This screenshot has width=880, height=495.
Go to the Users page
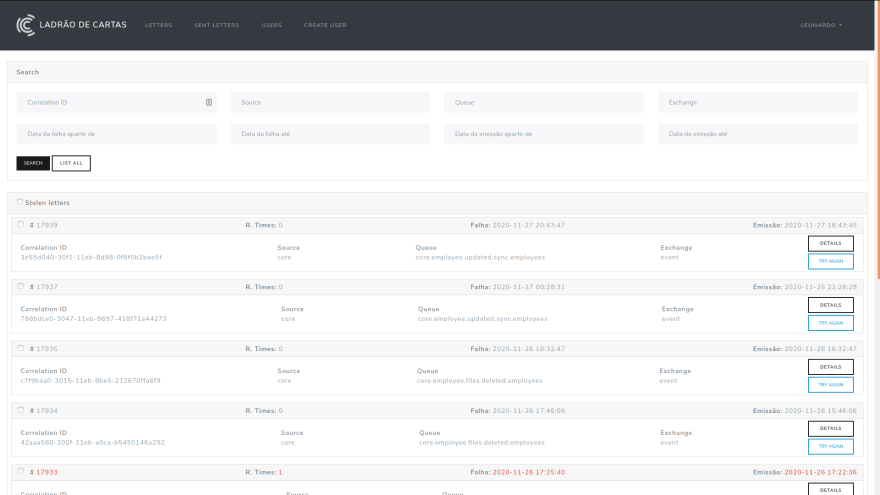pyautogui.click(x=272, y=25)
